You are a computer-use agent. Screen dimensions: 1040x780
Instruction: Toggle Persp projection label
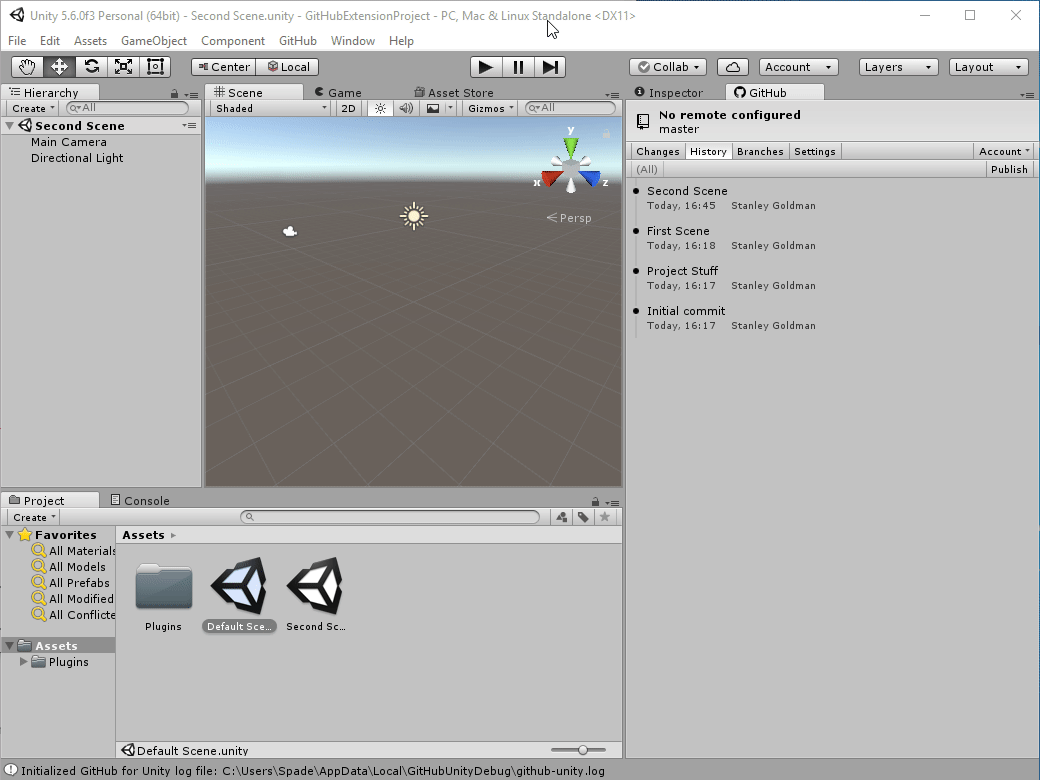pyautogui.click(x=568, y=218)
